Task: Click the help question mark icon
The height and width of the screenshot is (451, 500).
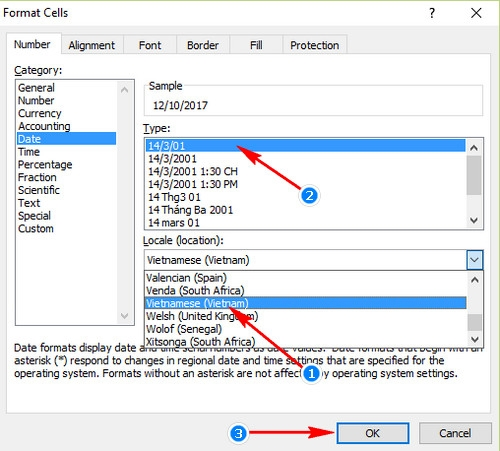Action: click(x=432, y=13)
